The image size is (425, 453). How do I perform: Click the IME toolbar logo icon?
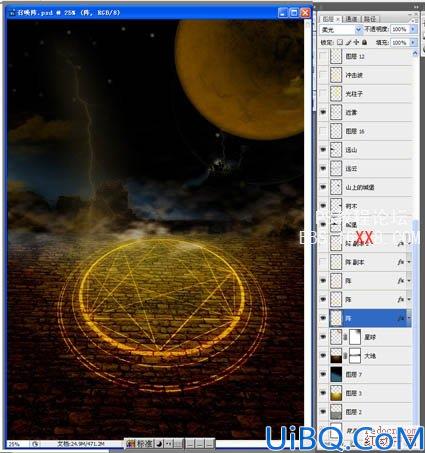click(131, 444)
